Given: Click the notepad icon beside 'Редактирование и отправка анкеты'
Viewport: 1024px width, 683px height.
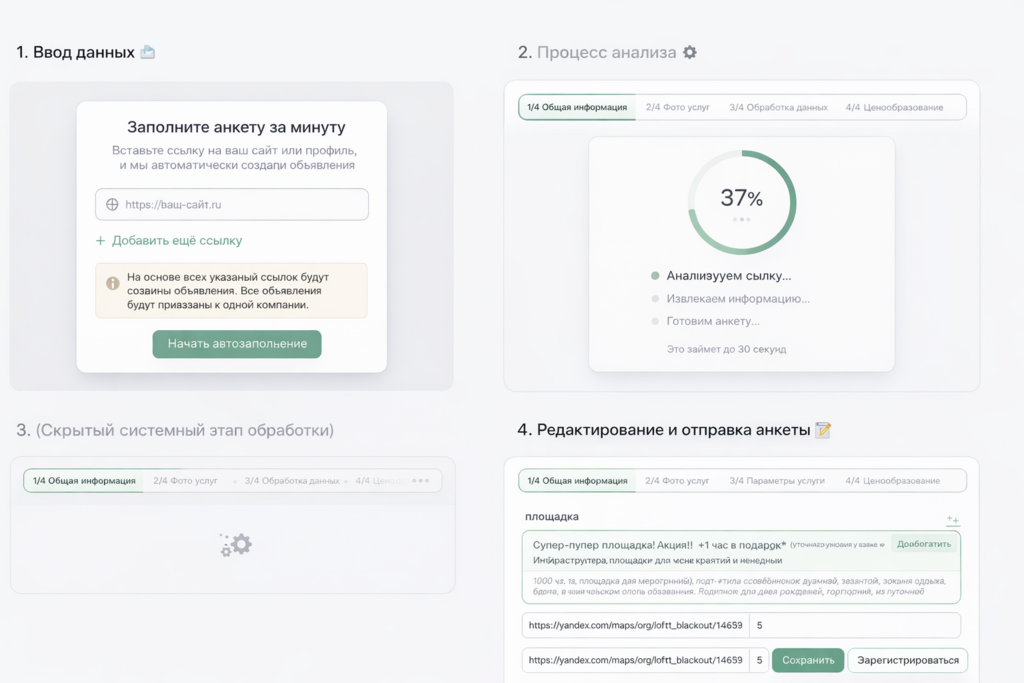Looking at the screenshot, I should (823, 430).
